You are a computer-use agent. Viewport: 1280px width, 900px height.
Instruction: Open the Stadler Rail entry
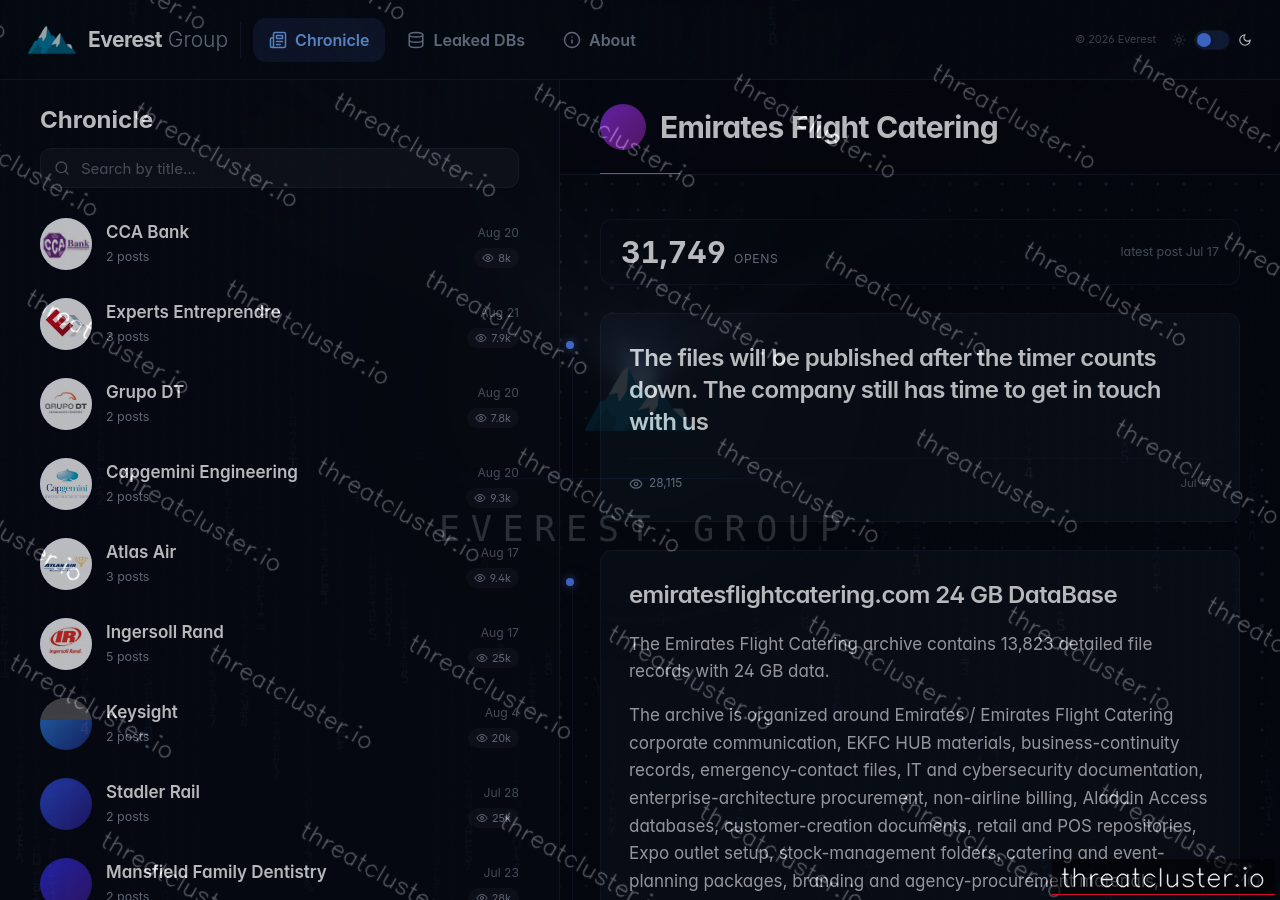pos(279,804)
